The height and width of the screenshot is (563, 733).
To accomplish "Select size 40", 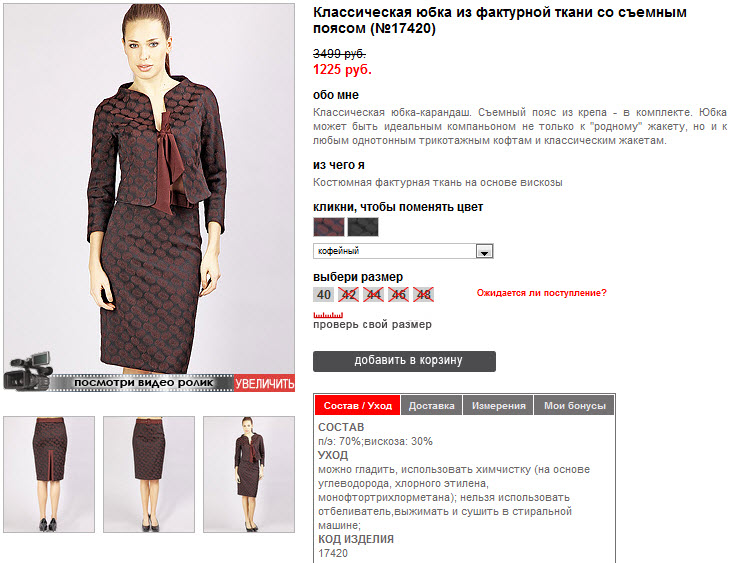I will [323, 295].
